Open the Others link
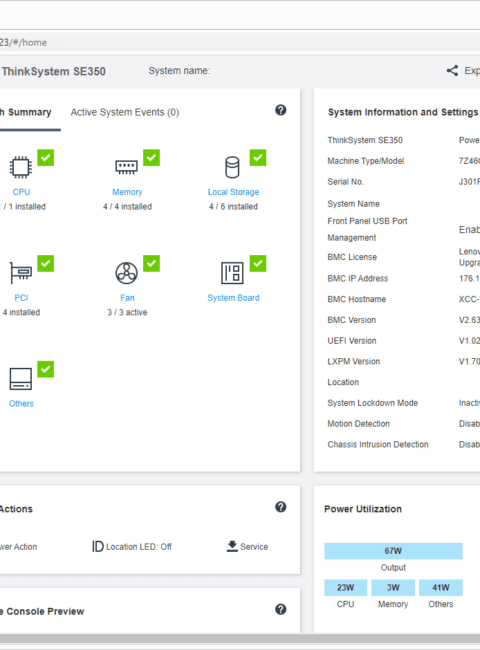The image size is (480, 650). pos(21,403)
